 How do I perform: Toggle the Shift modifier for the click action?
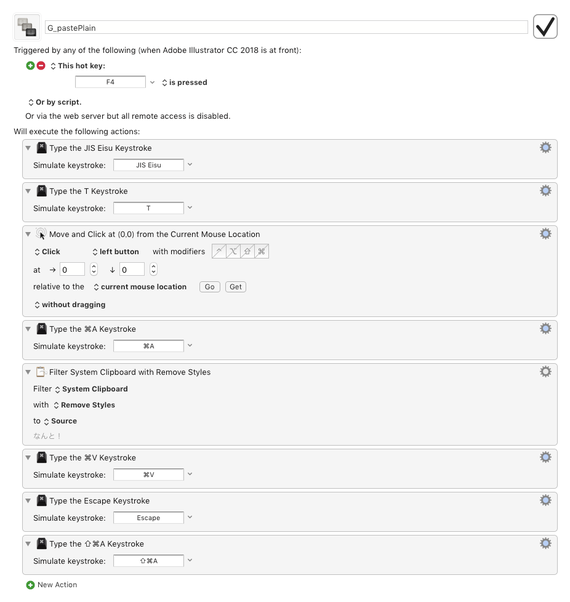coord(248,251)
